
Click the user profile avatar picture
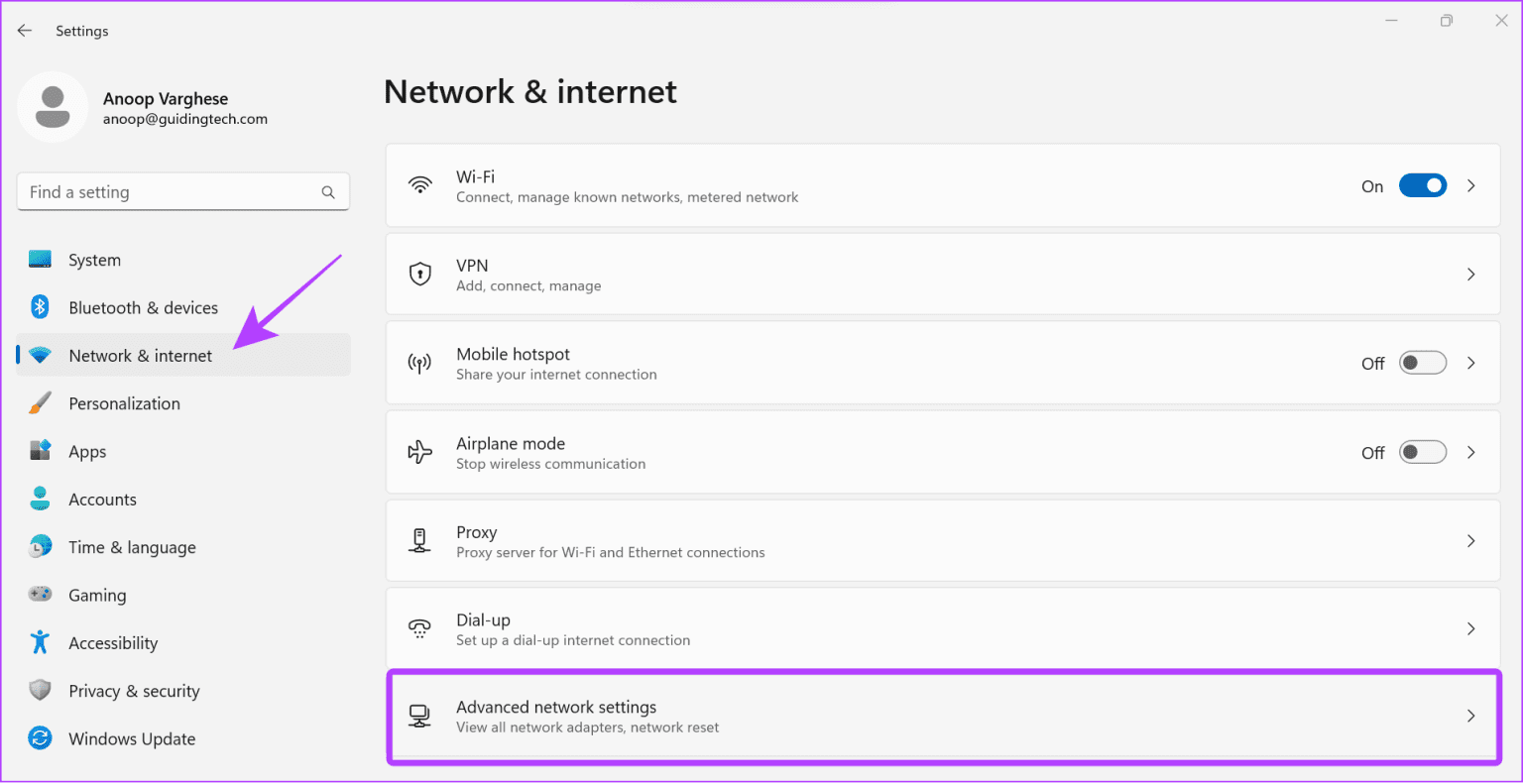point(54,107)
